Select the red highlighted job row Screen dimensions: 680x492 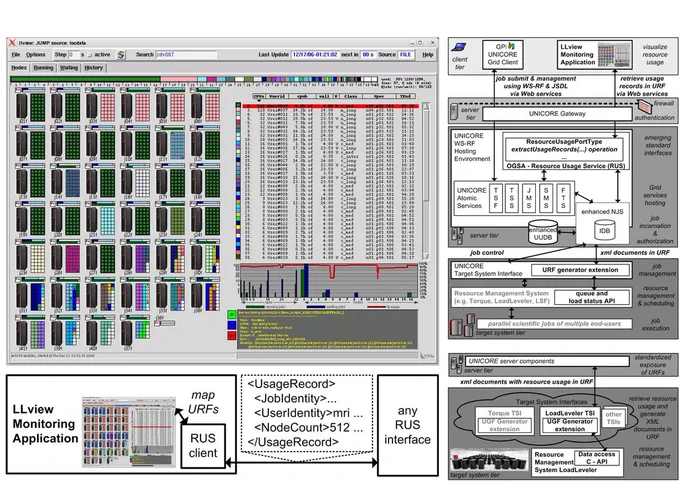click(x=330, y=106)
